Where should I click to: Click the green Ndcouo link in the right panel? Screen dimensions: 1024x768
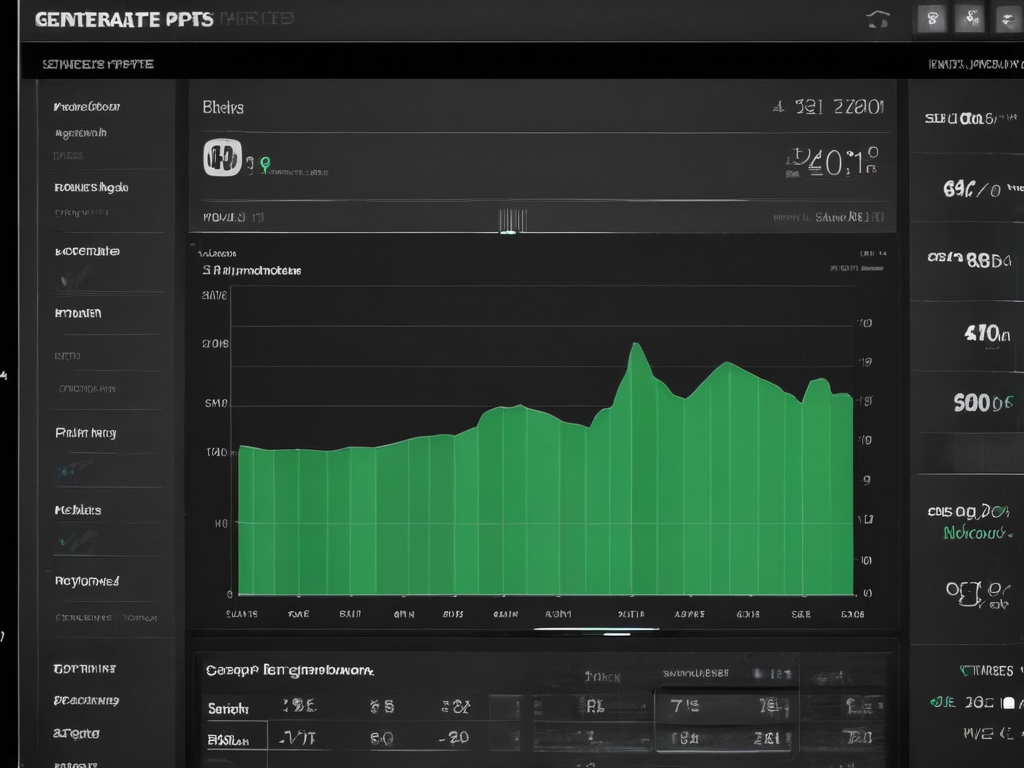tap(975, 533)
